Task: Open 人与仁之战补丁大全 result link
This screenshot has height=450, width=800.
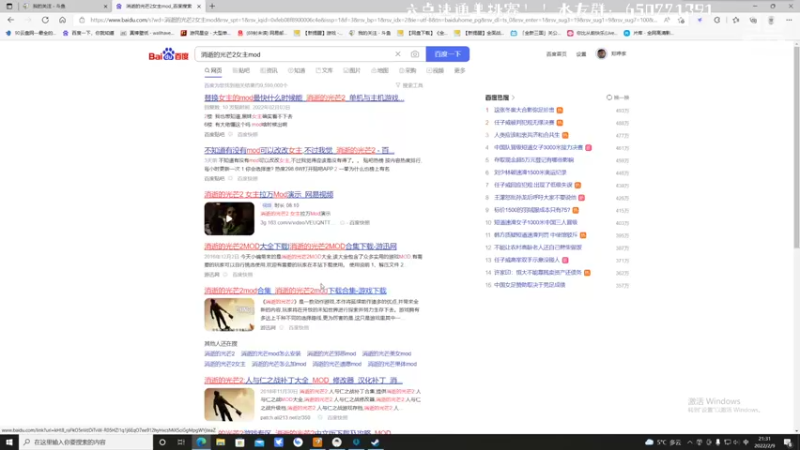Action: pos(304,380)
